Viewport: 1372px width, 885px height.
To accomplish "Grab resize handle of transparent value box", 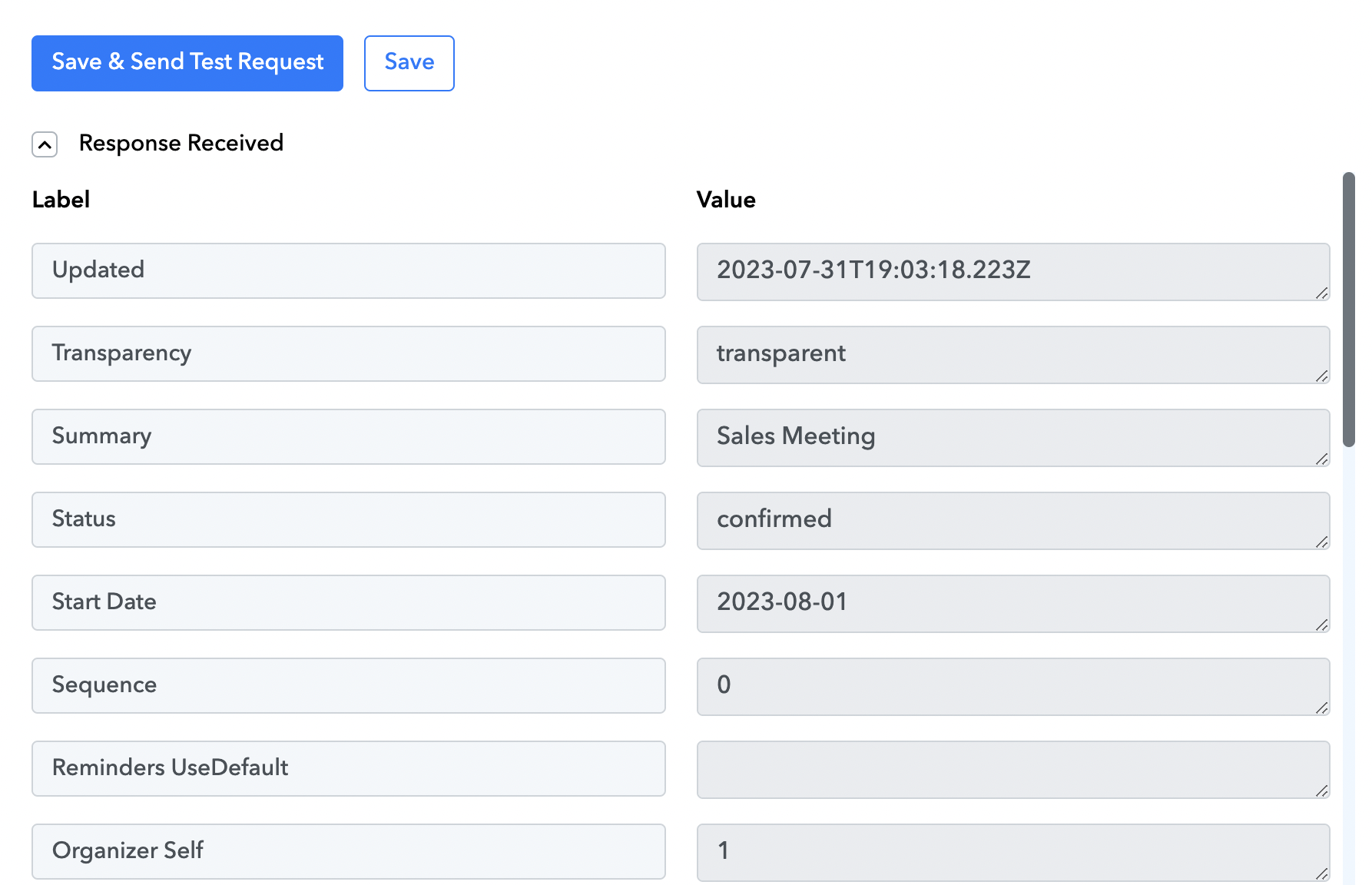I will click(x=1322, y=376).
